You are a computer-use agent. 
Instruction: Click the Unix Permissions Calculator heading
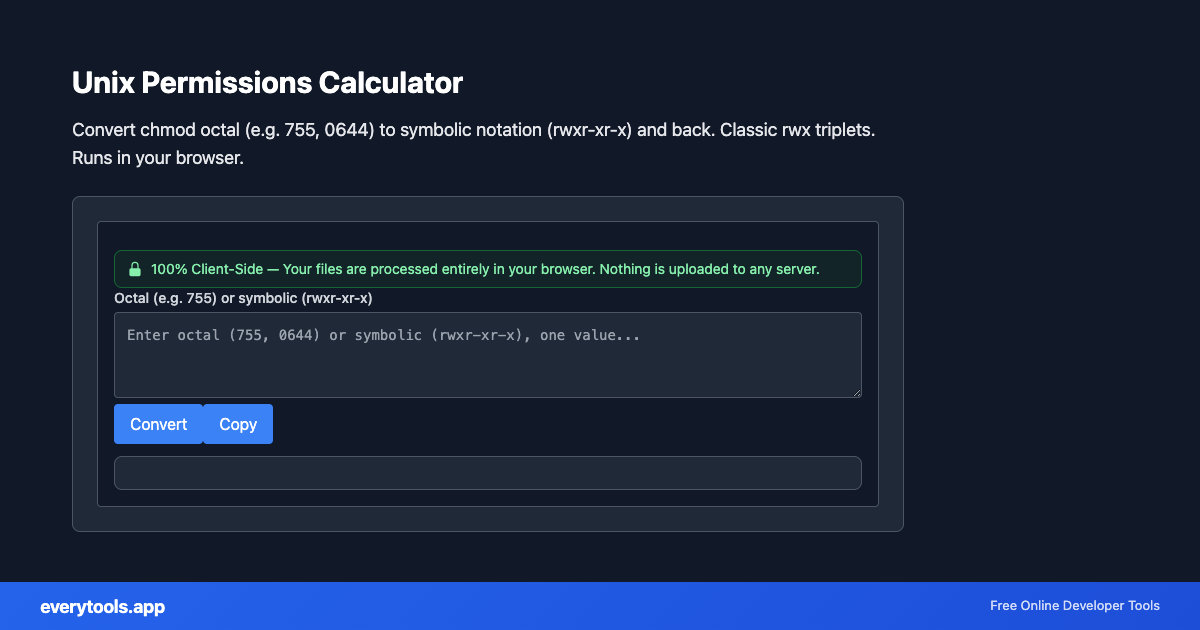(x=267, y=83)
